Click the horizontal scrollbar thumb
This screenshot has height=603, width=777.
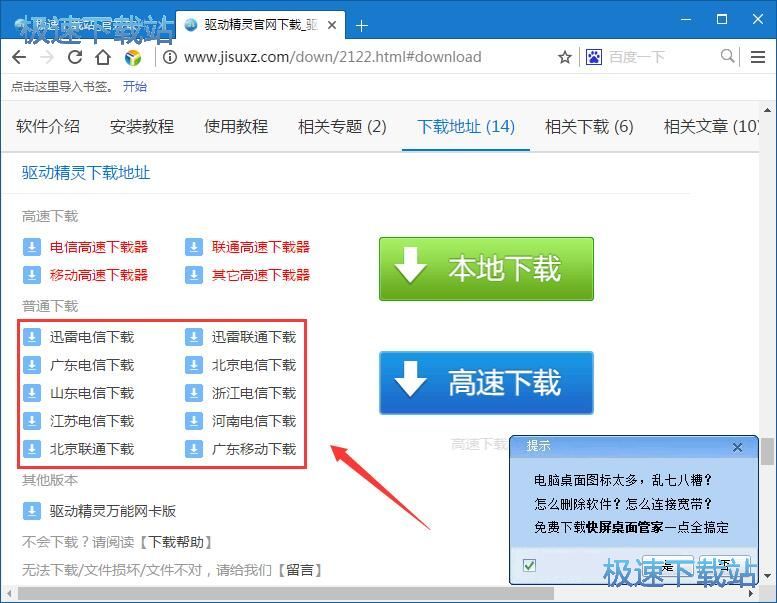point(285,593)
